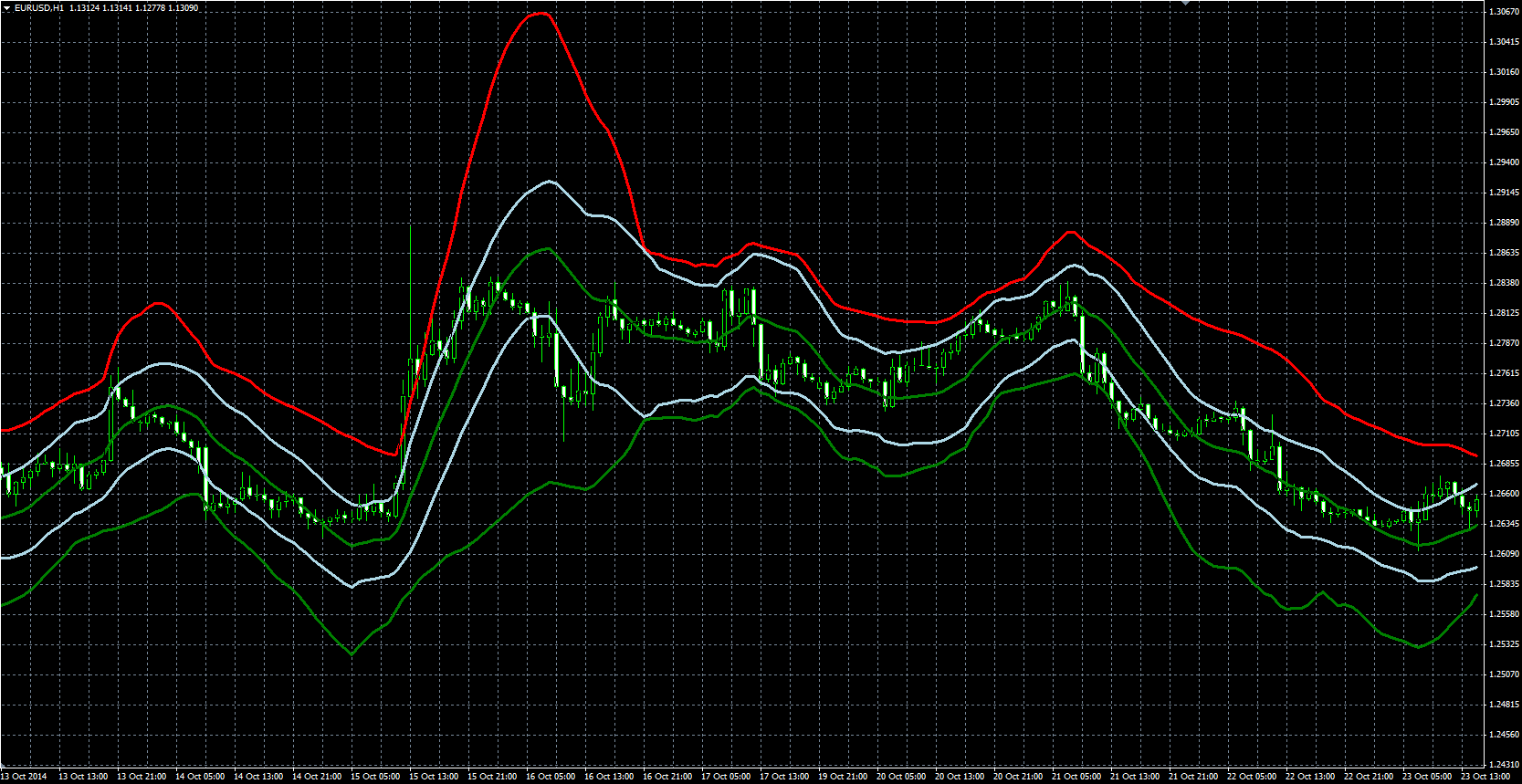Click the 16 Oct 05:00 time label

[551, 777]
